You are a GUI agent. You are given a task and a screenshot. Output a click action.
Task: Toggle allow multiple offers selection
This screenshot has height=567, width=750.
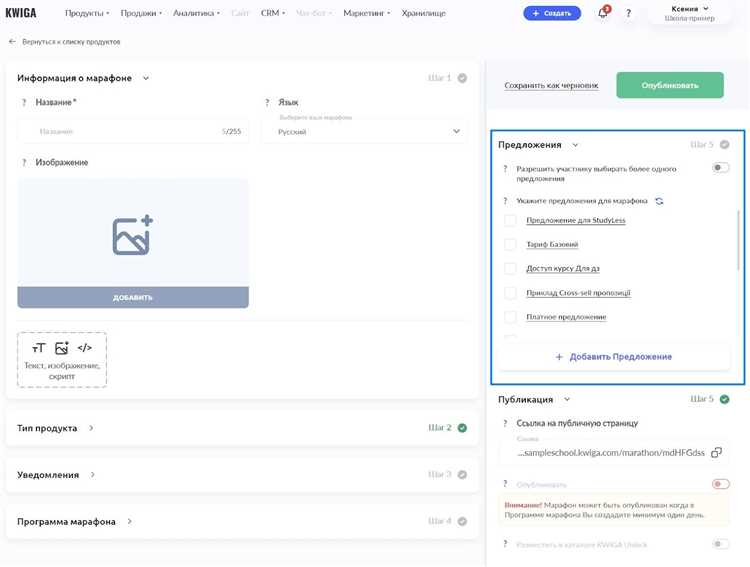click(720, 167)
